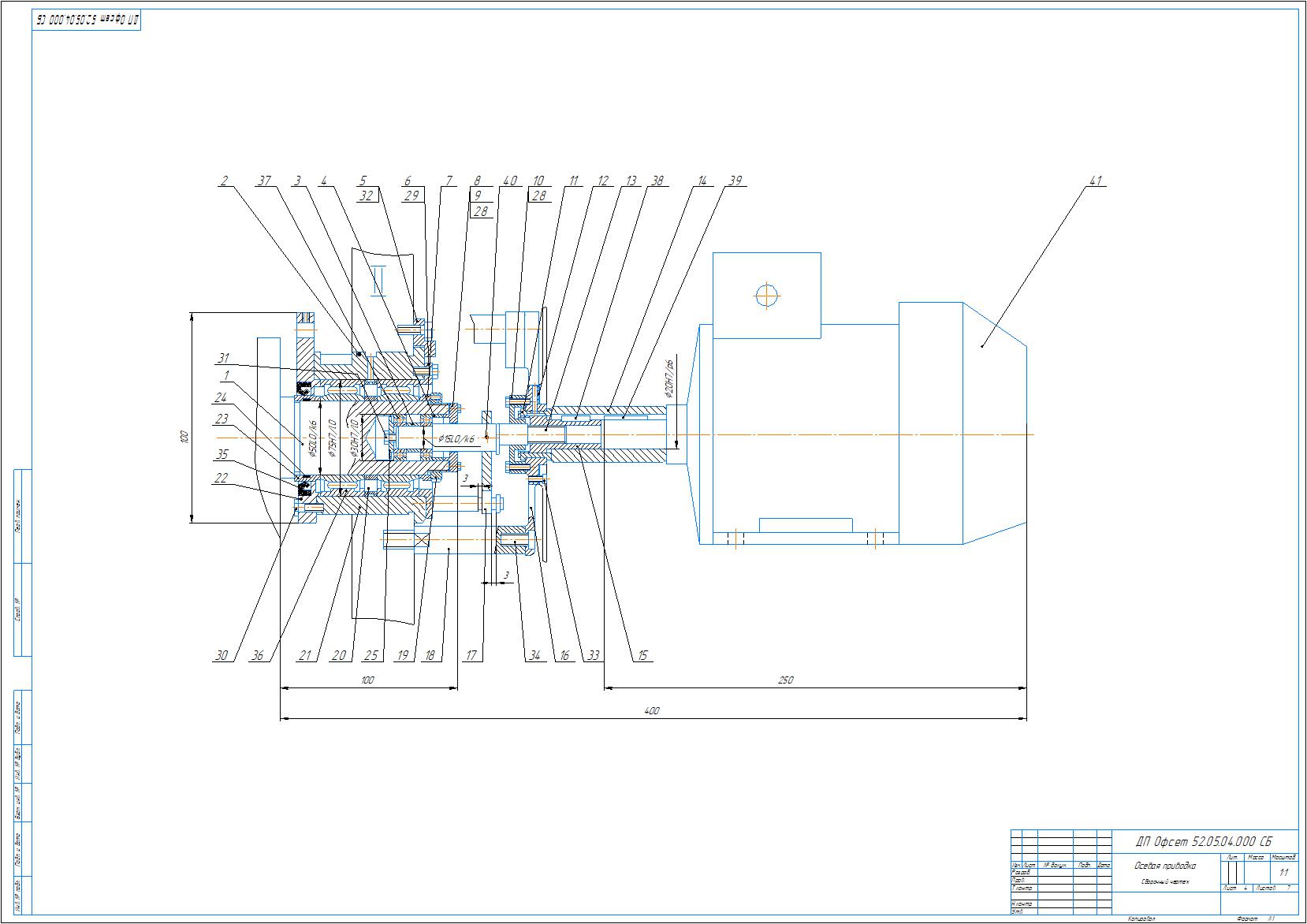This screenshot has width=1307, height=924.
Task: Select callout number 31 on left side
Action: tap(224, 357)
